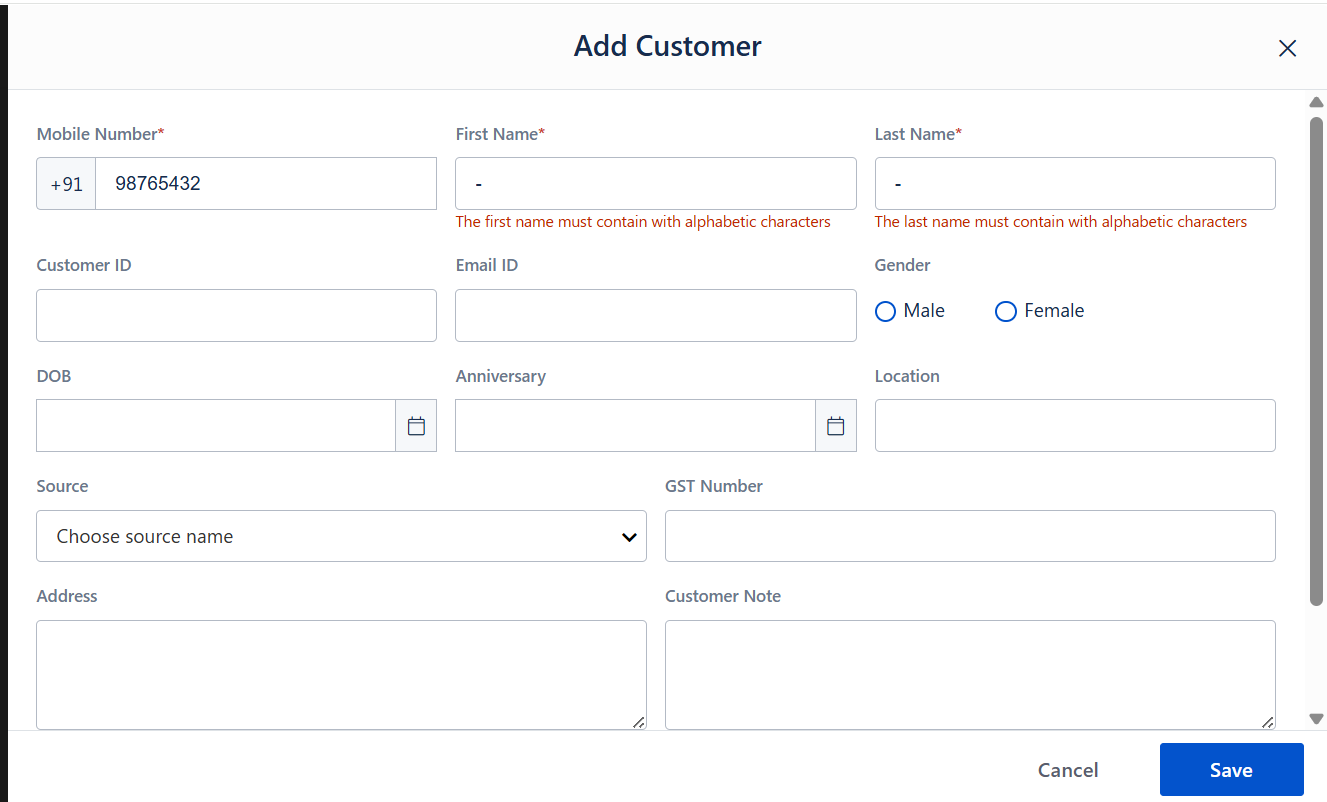Click the +91 country code prefix
This screenshot has width=1327, height=802.
pyautogui.click(x=66, y=184)
